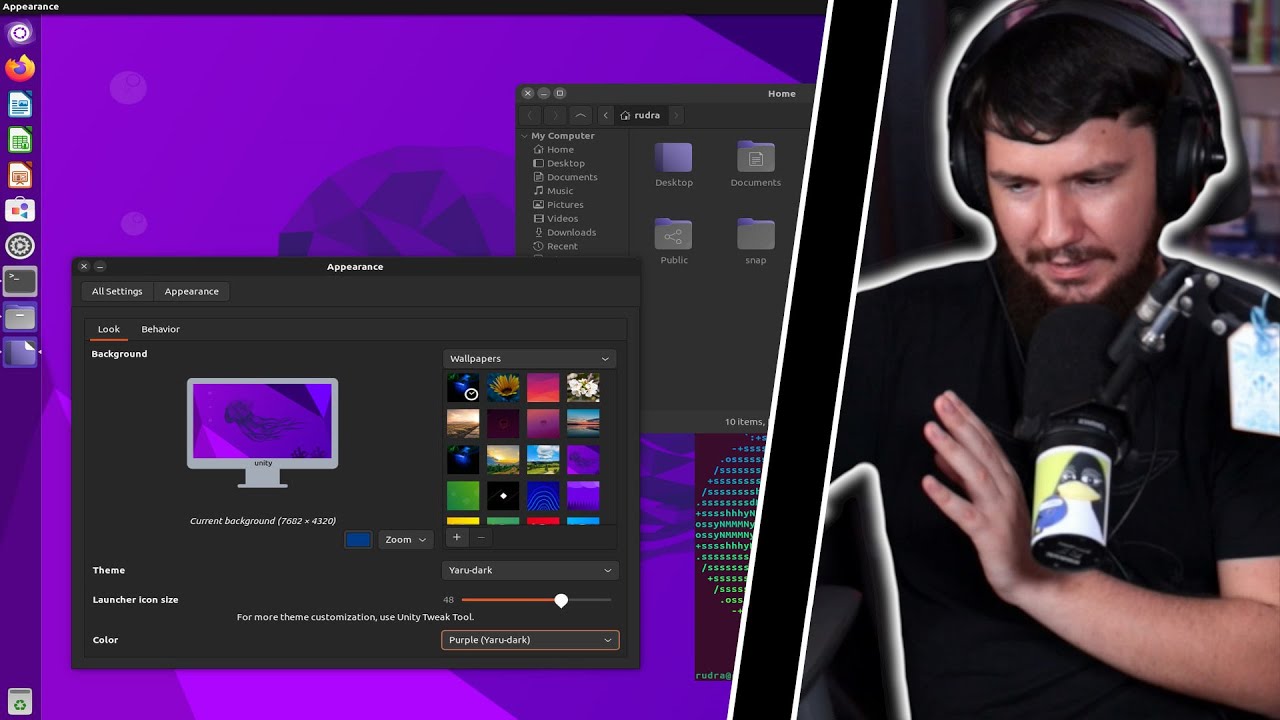Go up one folder in file manager
Screen dimensions: 1280x720
coord(581,115)
